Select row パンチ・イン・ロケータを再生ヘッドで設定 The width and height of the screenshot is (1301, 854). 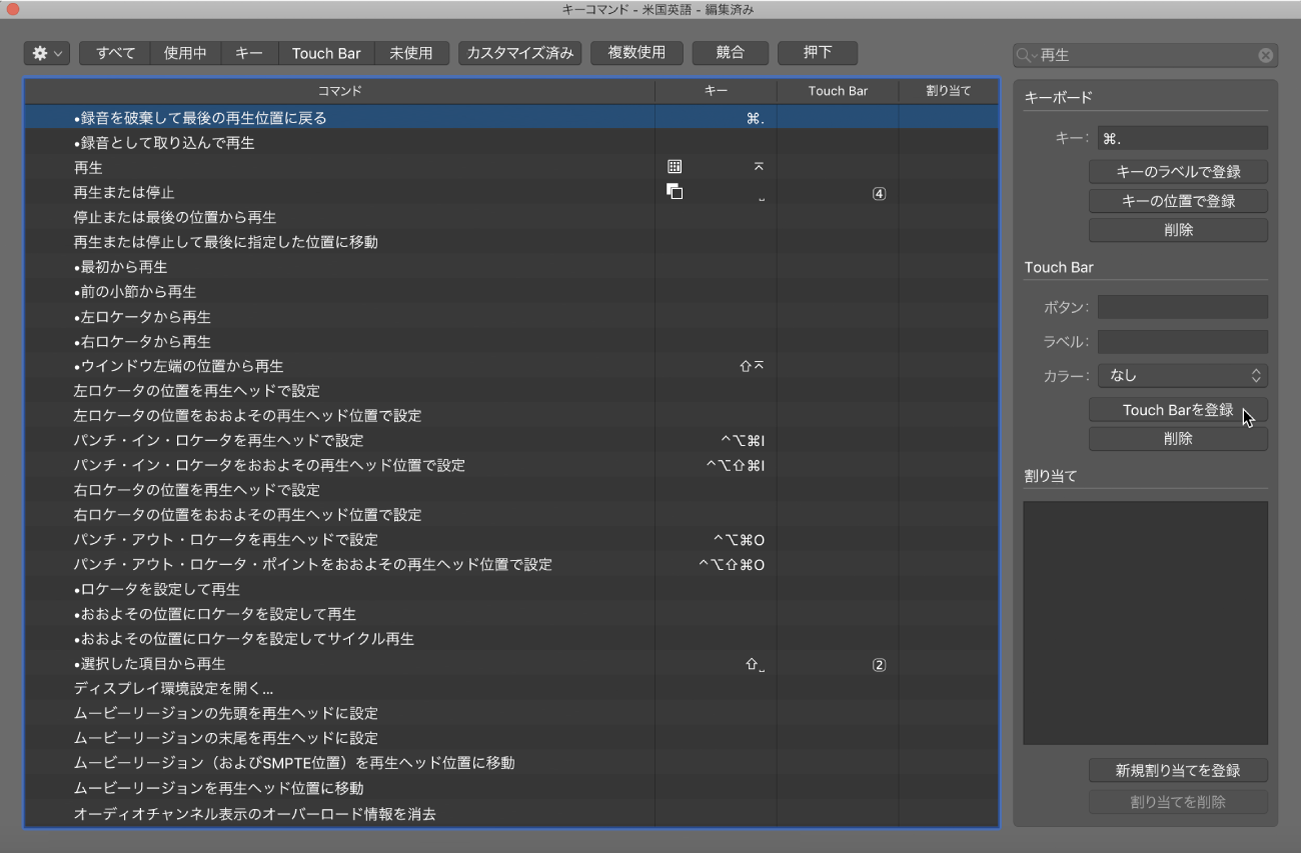point(511,441)
